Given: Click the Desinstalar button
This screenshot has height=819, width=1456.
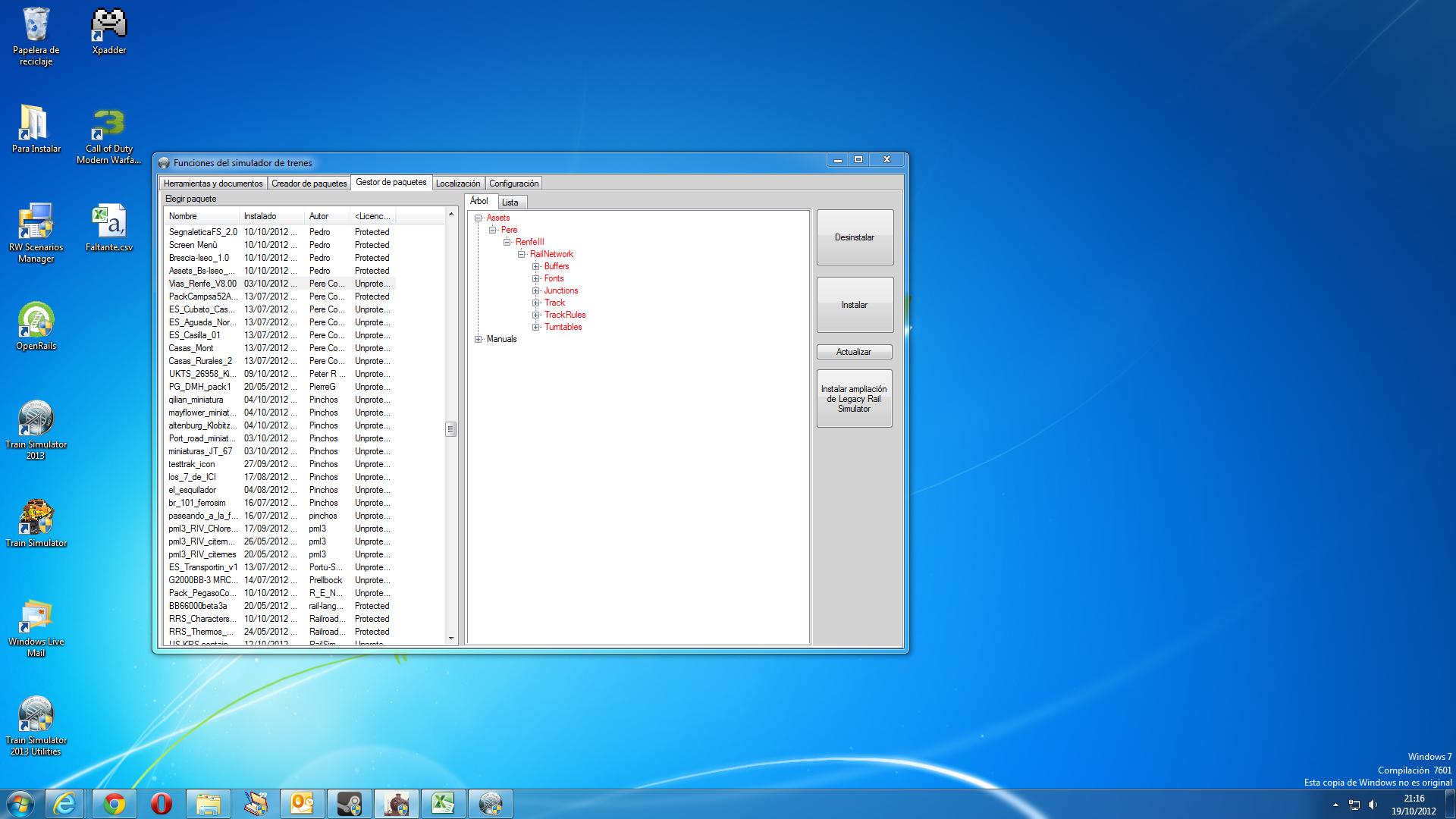Looking at the screenshot, I should 855,237.
